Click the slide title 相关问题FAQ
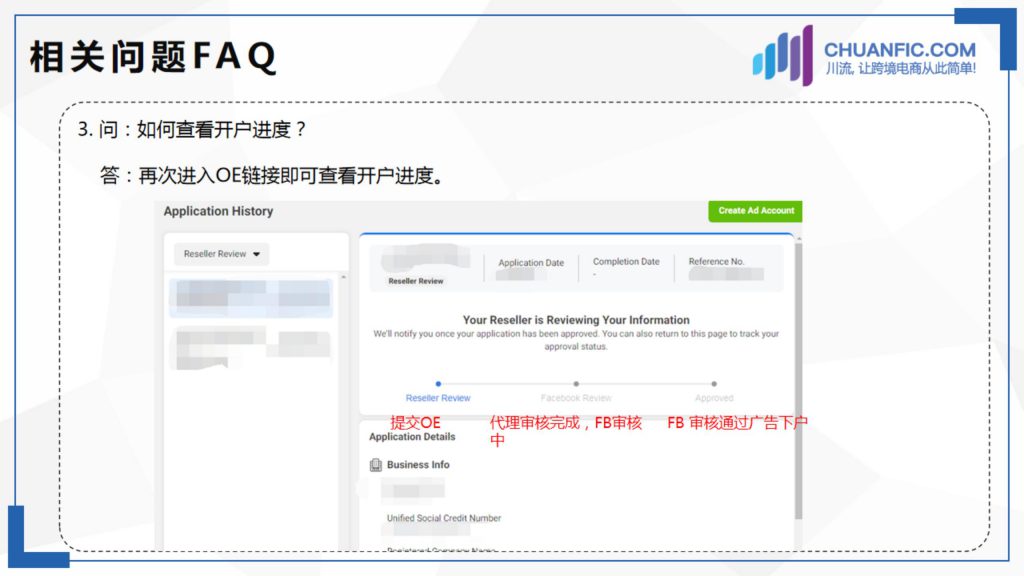 (153, 56)
